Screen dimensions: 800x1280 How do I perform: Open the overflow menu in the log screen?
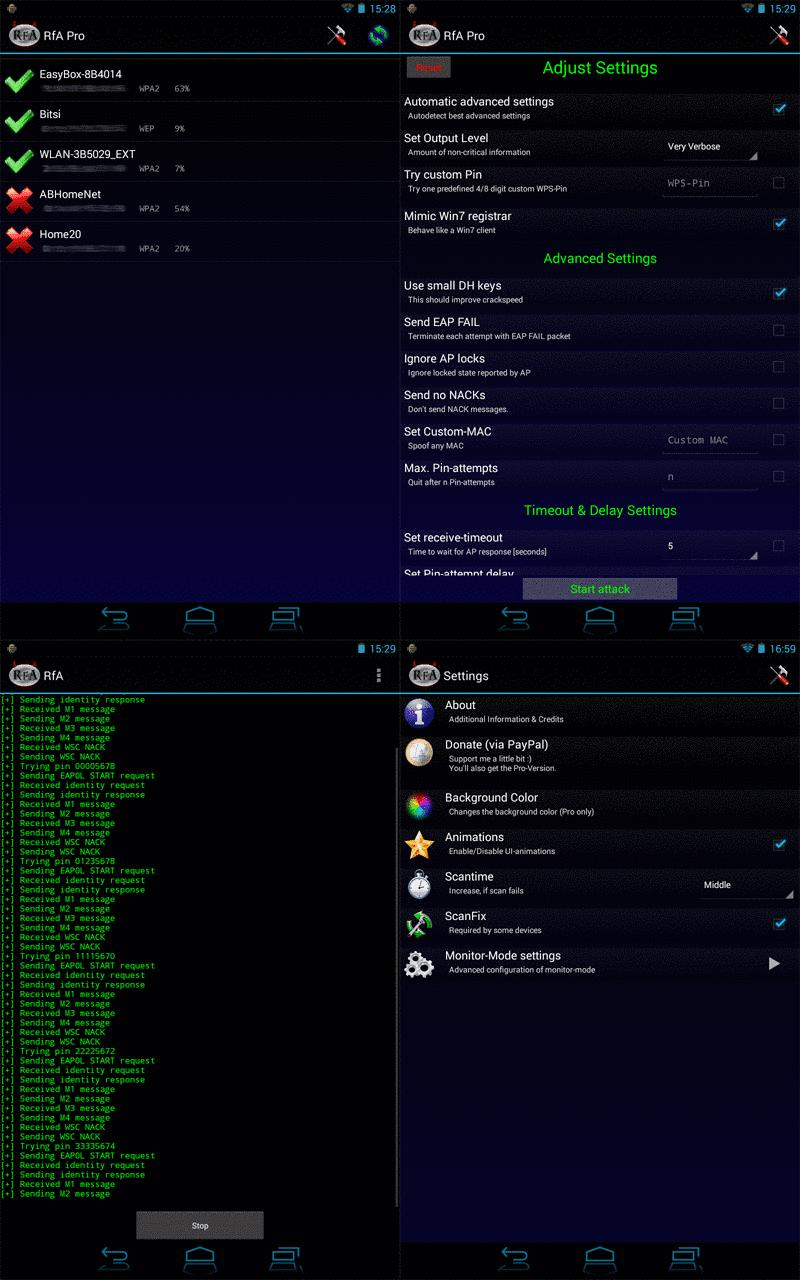click(x=378, y=675)
